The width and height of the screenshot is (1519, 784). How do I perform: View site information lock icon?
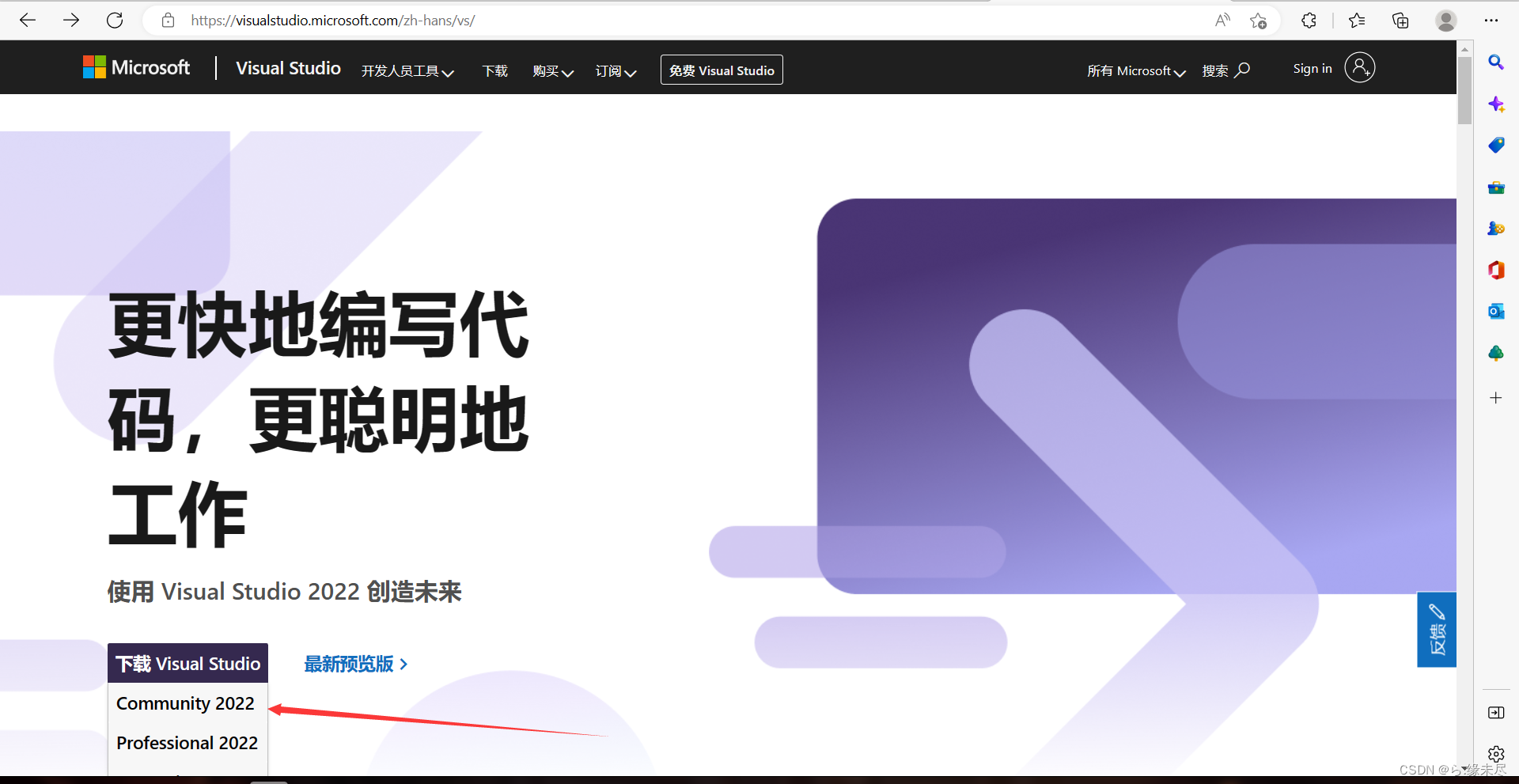(168, 21)
